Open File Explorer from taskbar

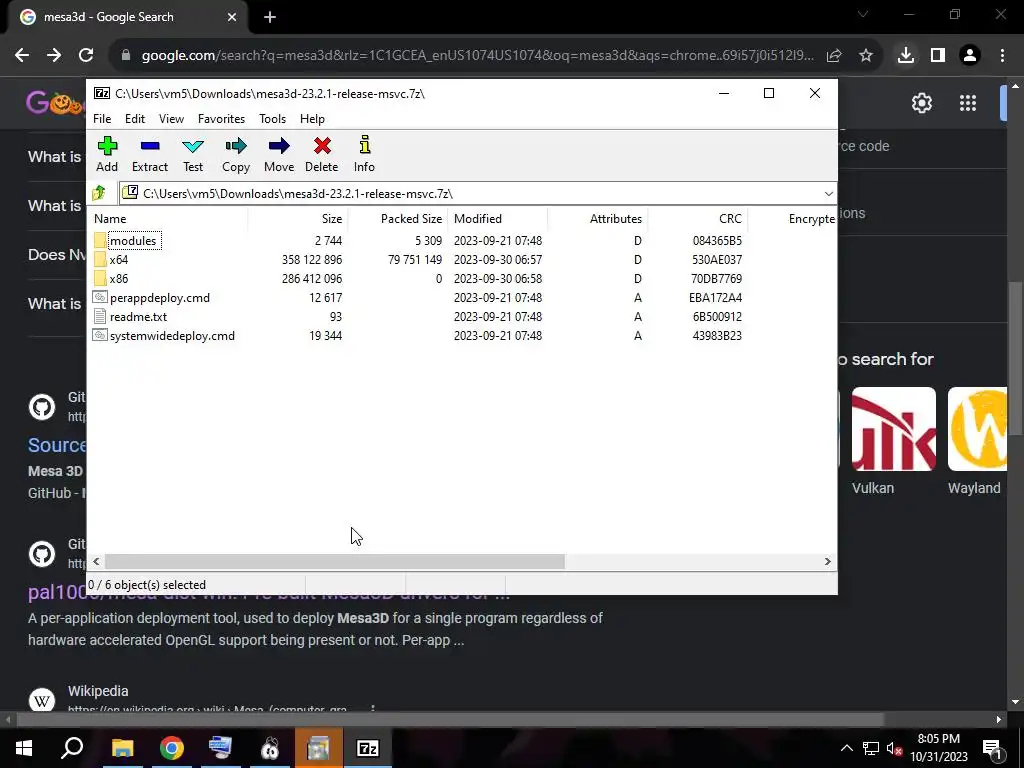pos(122,748)
